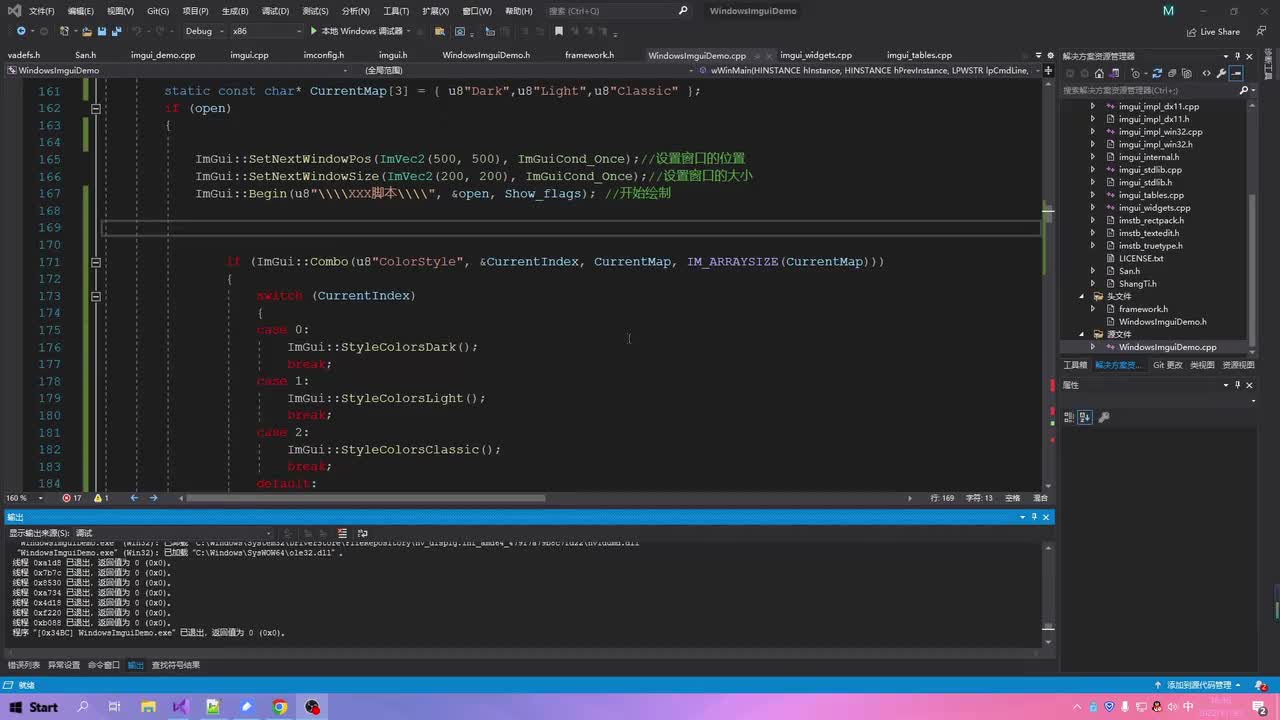
Task: Switch to the imgui_widgets.cpp tab
Action: (816, 55)
